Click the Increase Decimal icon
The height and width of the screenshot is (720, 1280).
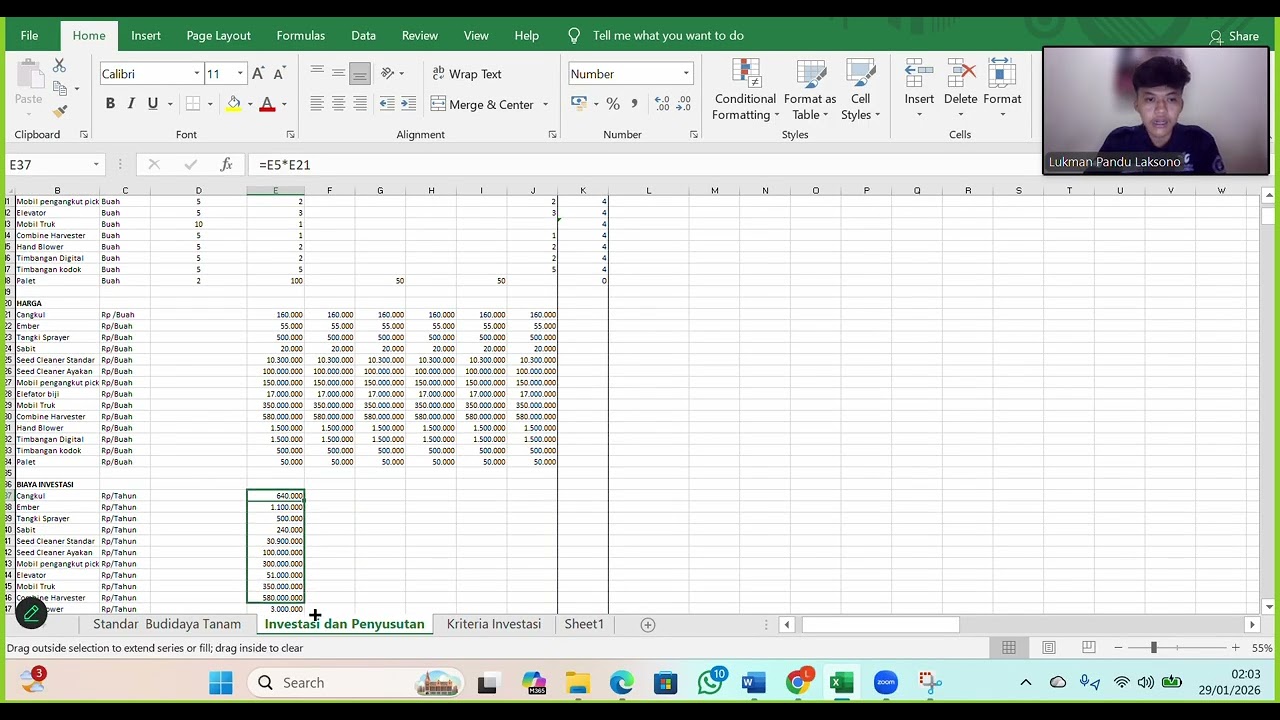(662, 104)
